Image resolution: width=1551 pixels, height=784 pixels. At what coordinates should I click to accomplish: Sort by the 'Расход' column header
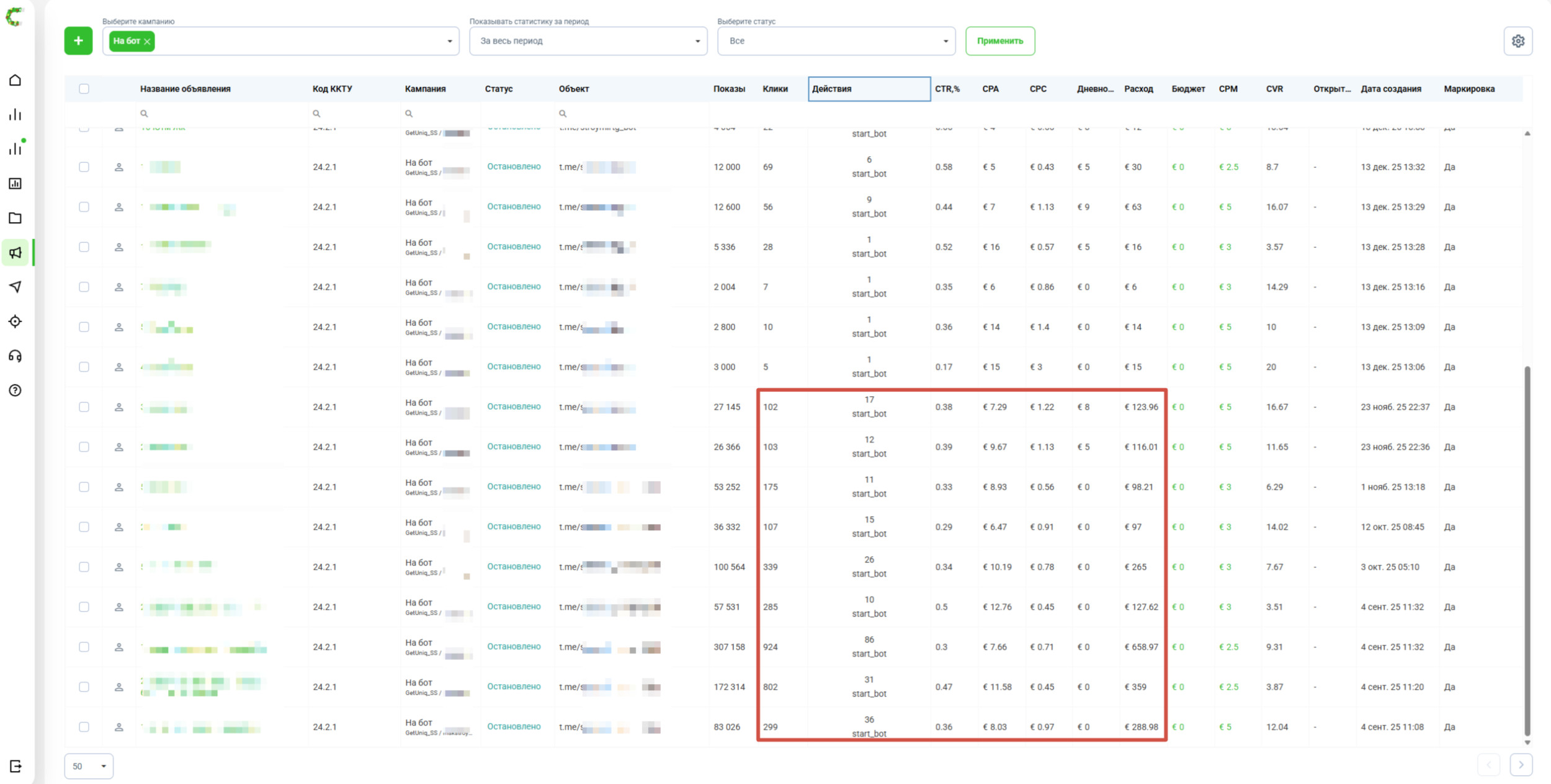click(1138, 89)
